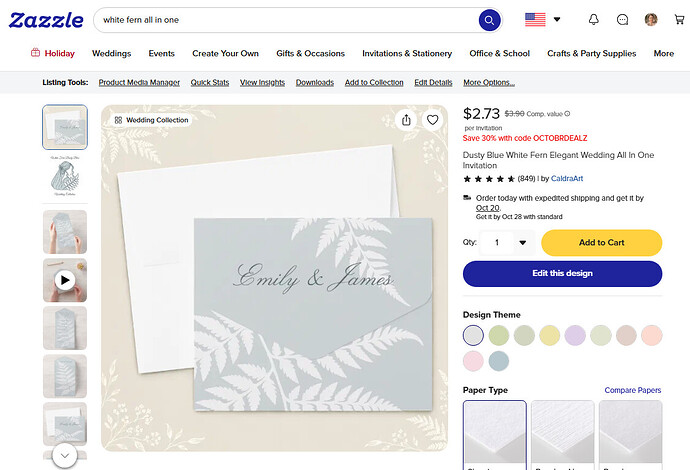Click the Zazzle logo

pyautogui.click(x=46, y=20)
